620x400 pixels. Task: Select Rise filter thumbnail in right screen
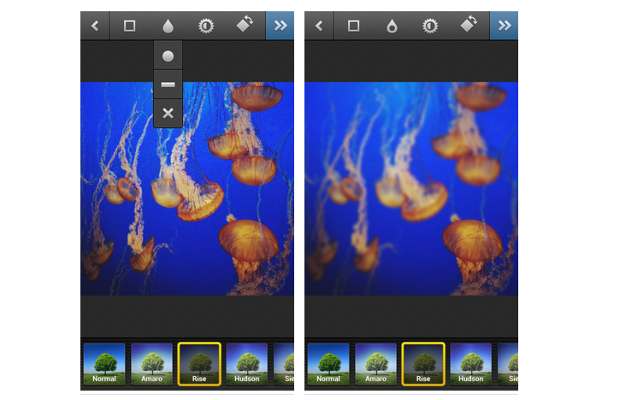click(x=423, y=364)
